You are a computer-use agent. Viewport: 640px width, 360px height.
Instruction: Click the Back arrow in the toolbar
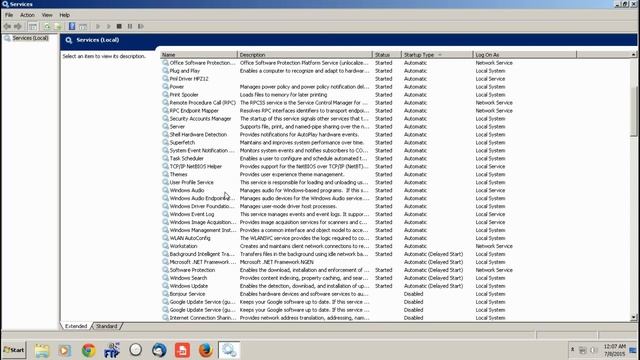coord(7,27)
